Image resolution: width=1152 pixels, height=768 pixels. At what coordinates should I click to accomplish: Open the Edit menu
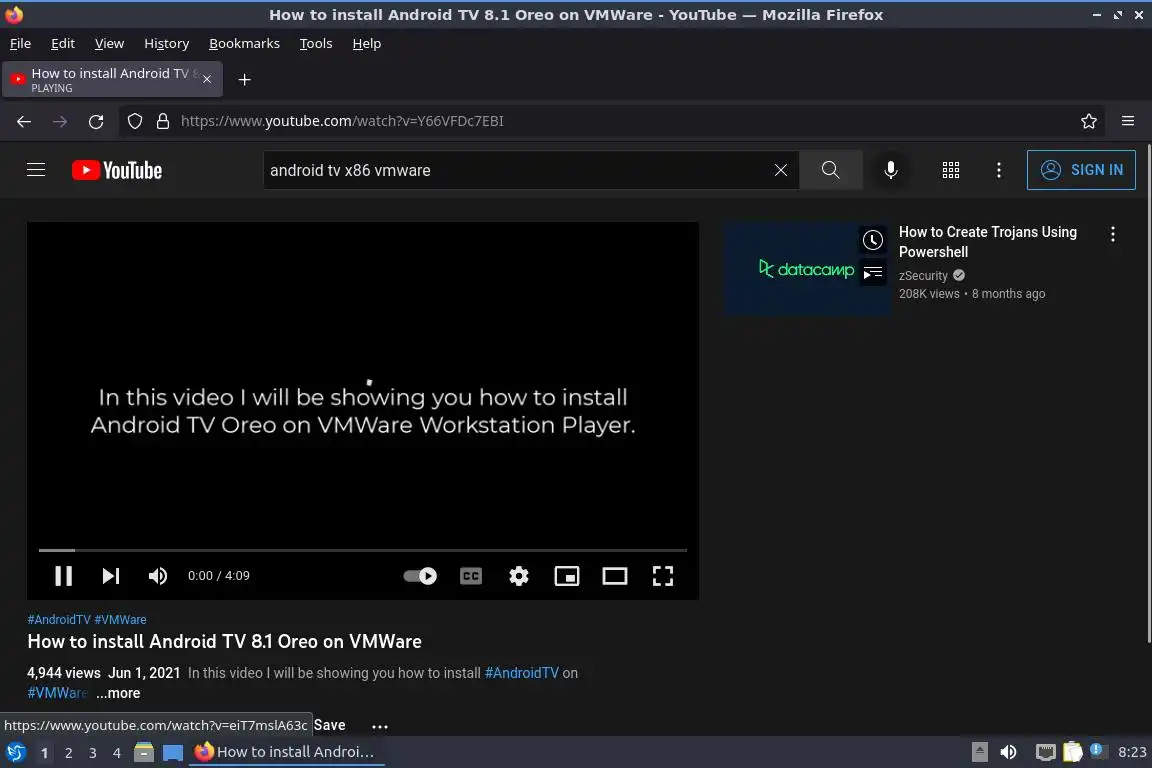62,43
